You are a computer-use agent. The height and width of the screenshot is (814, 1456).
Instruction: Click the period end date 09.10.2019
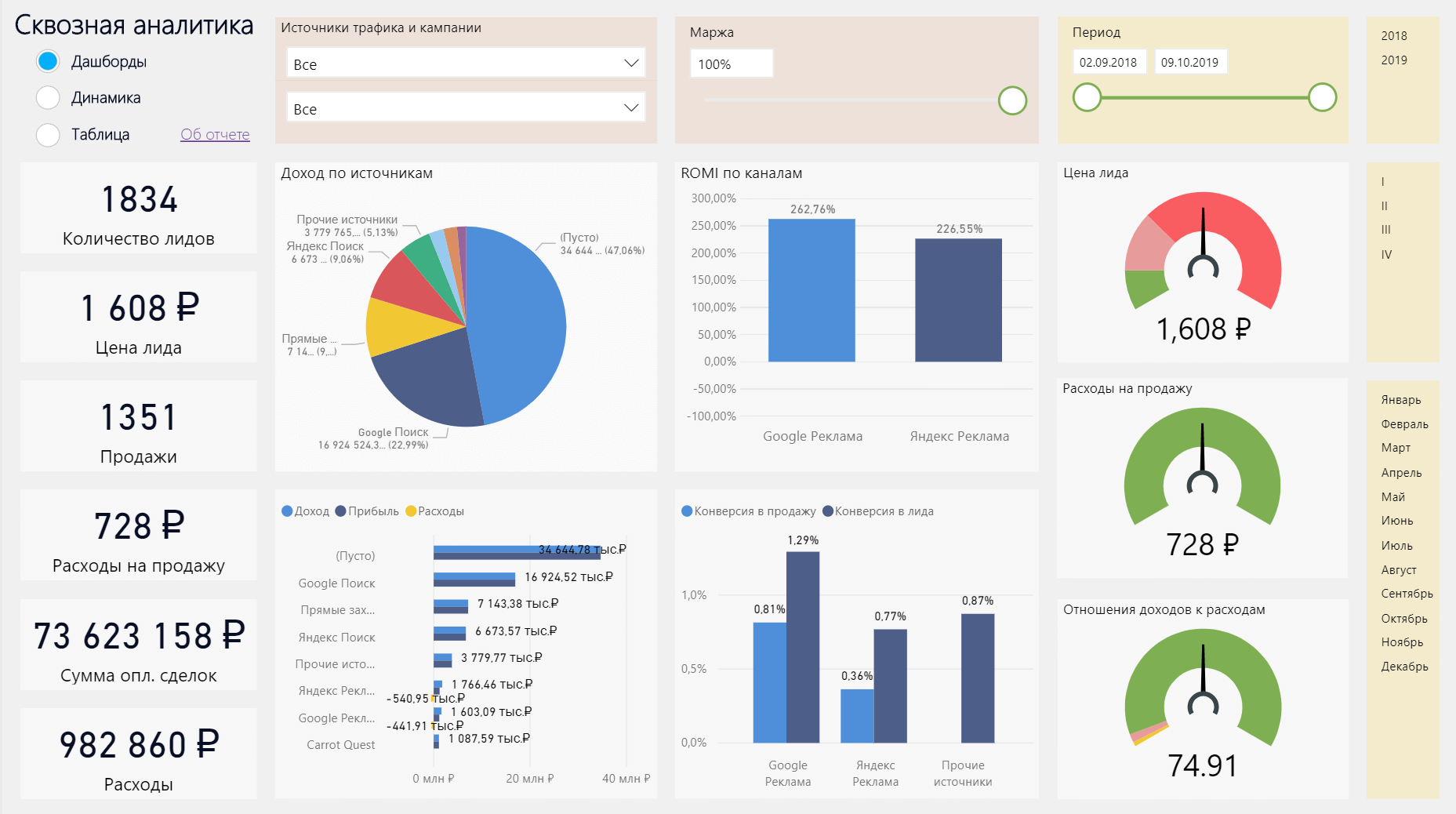[1189, 63]
